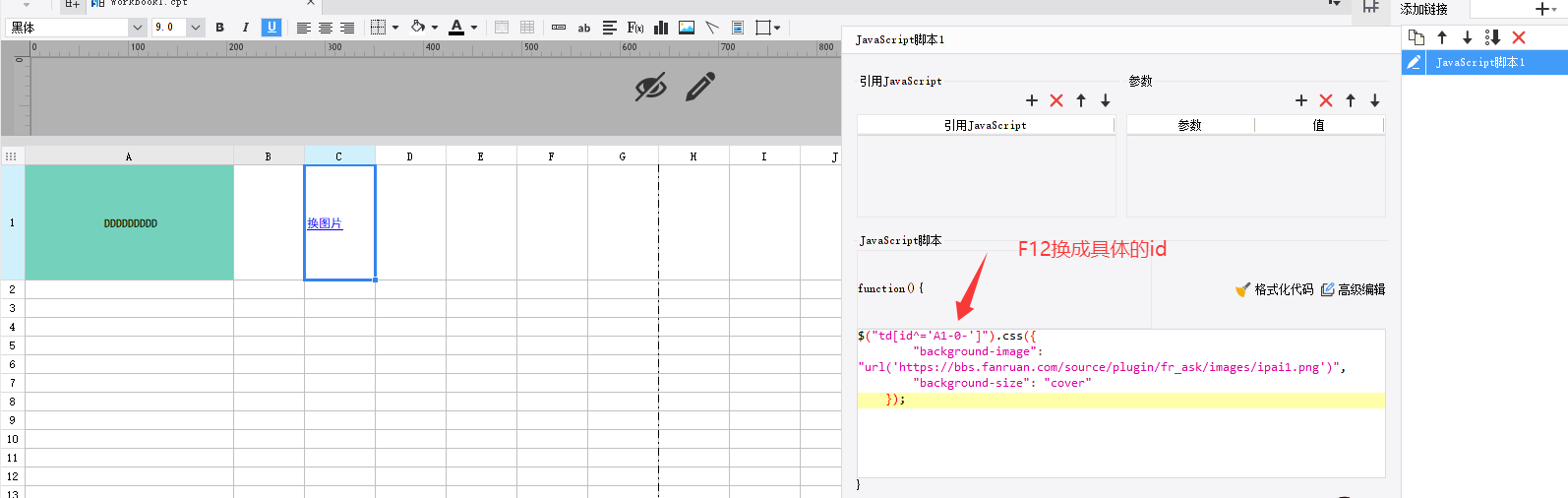Add a referenced JavaScript with the plus icon
The width and height of the screenshot is (1568, 498).
(x=1032, y=100)
